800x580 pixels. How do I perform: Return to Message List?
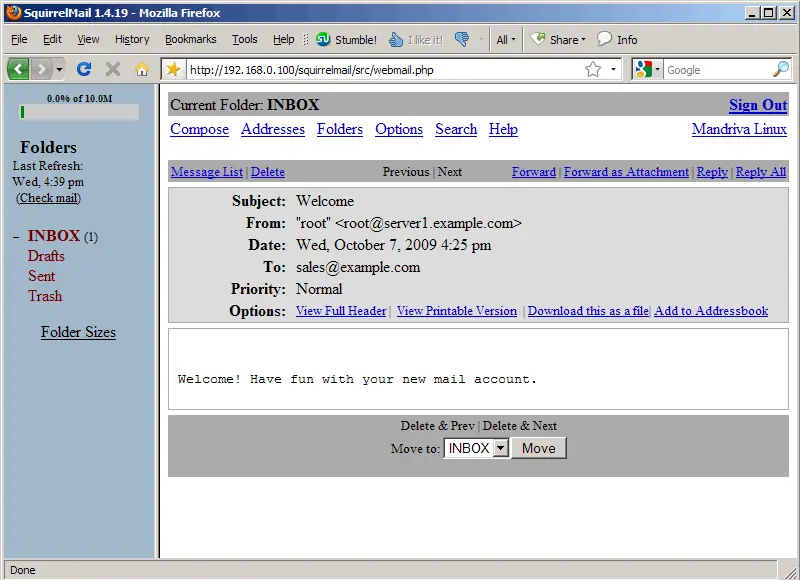click(x=207, y=172)
